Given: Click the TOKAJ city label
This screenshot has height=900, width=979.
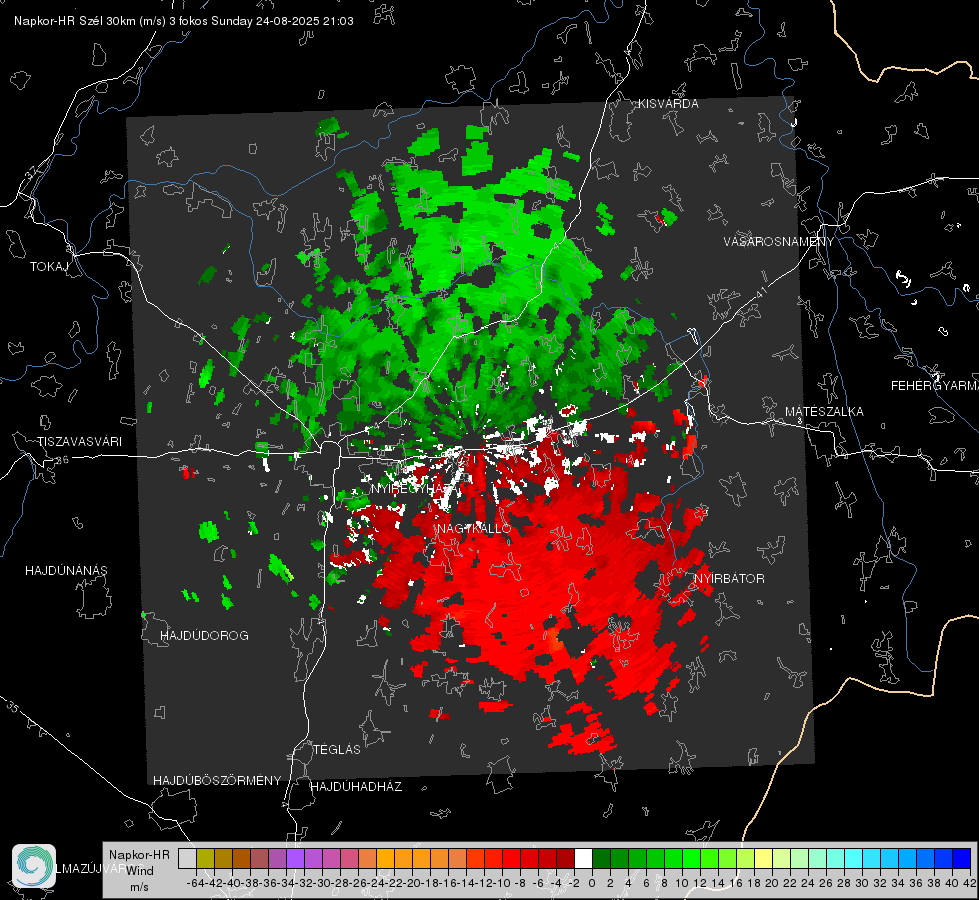Looking at the screenshot, I should click(49, 267).
